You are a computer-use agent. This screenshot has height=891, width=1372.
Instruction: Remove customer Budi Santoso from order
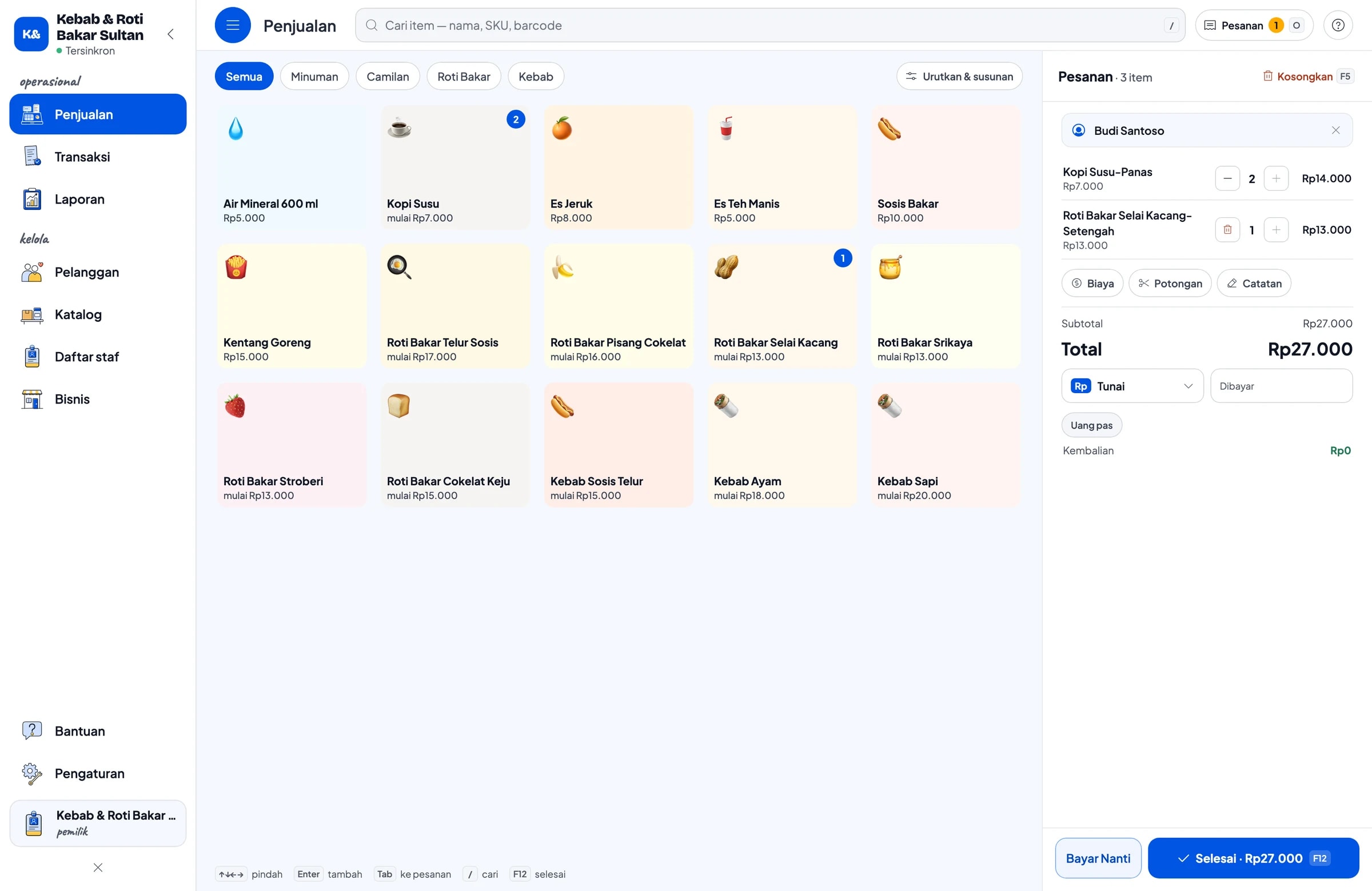[x=1335, y=130]
